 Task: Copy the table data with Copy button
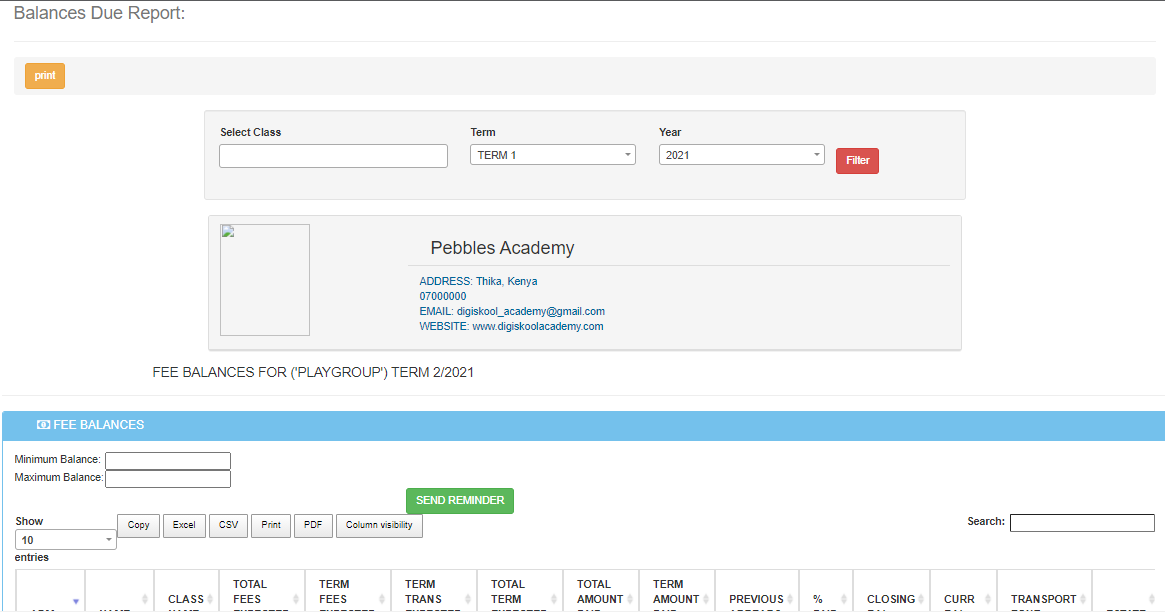pyautogui.click(x=139, y=525)
